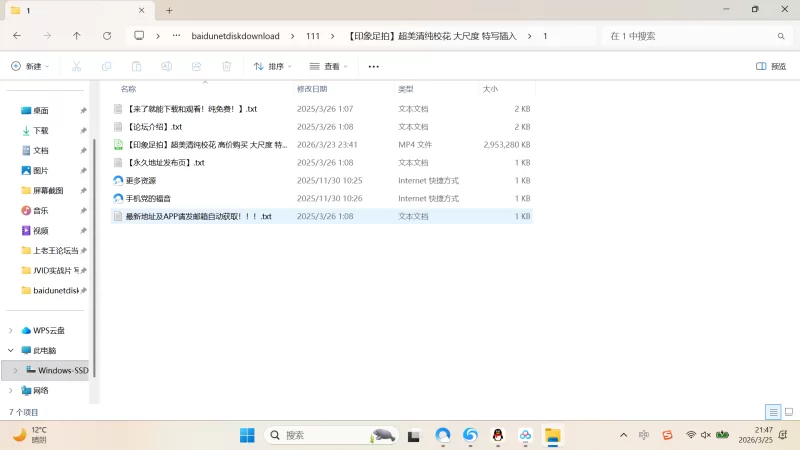This screenshot has height=450, width=800.
Task: Go up one folder level
Action: [77, 36]
